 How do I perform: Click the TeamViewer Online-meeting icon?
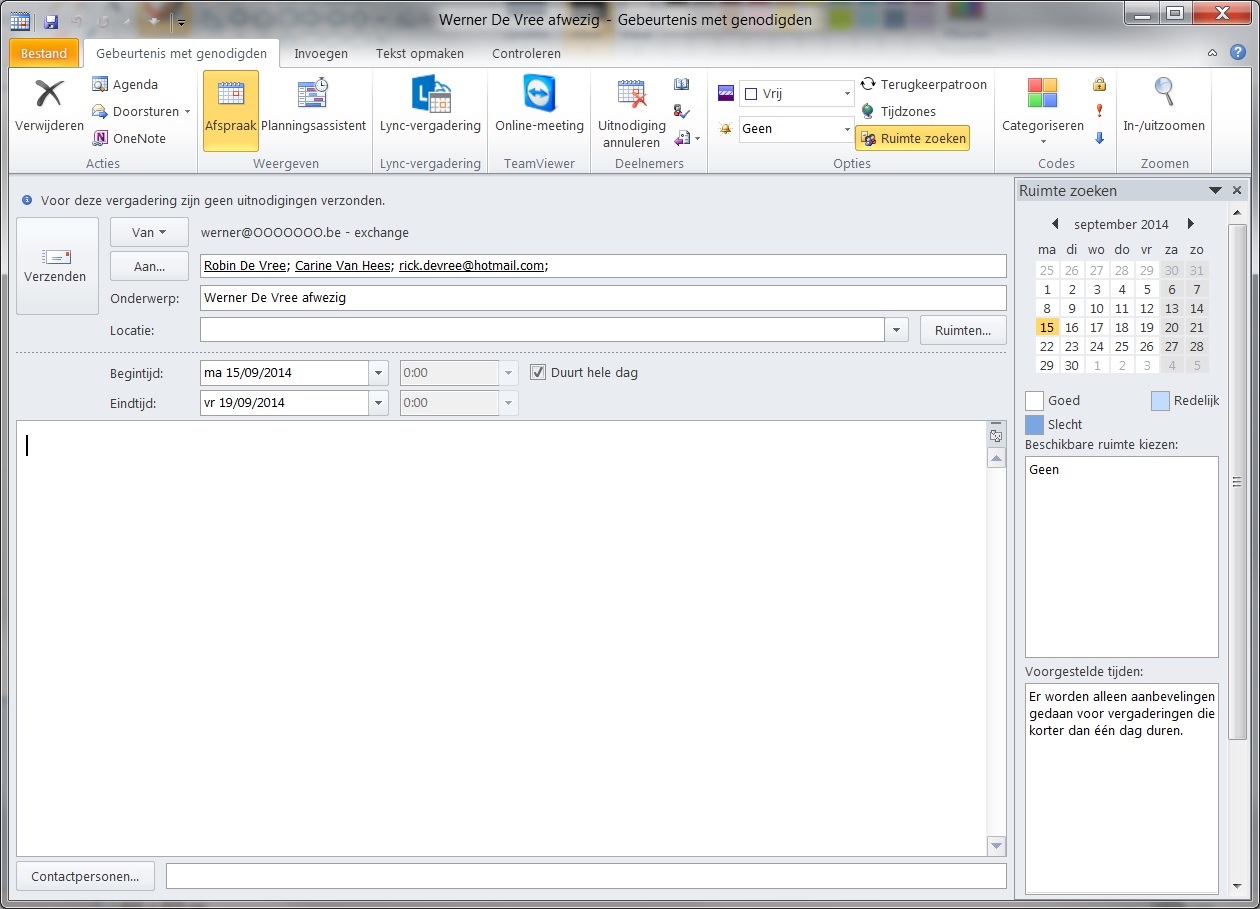click(x=539, y=95)
